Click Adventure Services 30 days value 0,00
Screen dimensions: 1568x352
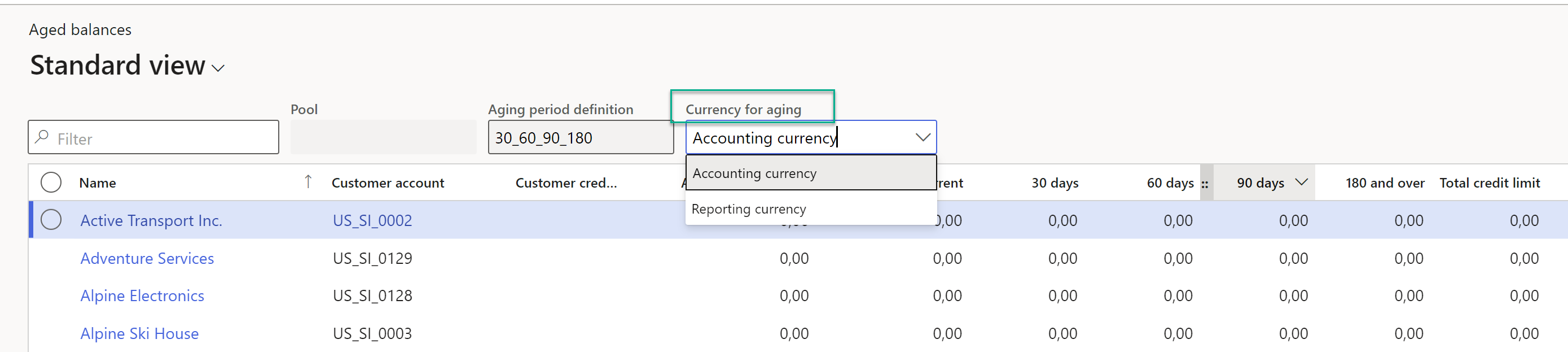[x=1062, y=258]
